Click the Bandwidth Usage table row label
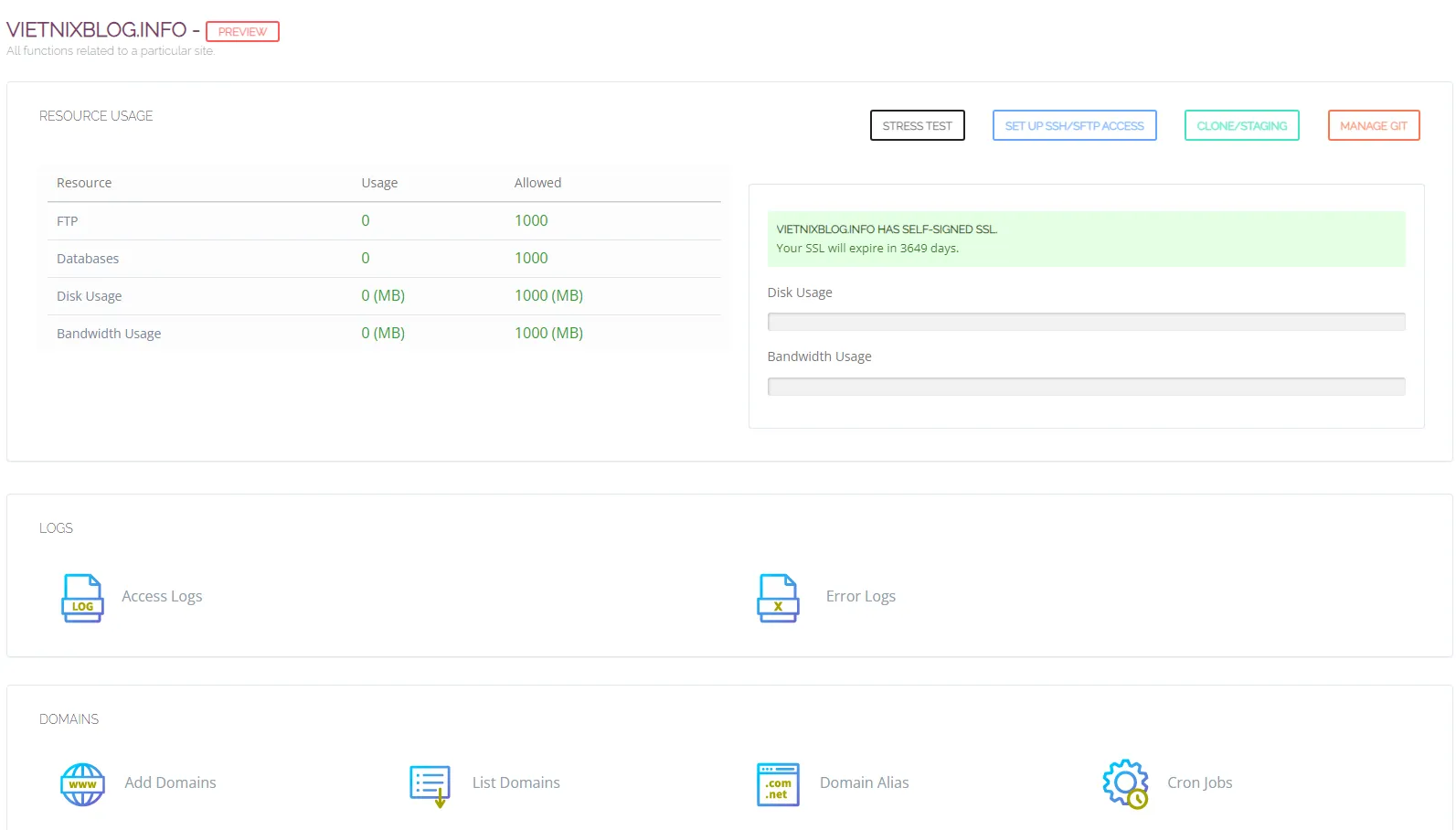Screen dimensions: 1456x830 click(x=109, y=334)
